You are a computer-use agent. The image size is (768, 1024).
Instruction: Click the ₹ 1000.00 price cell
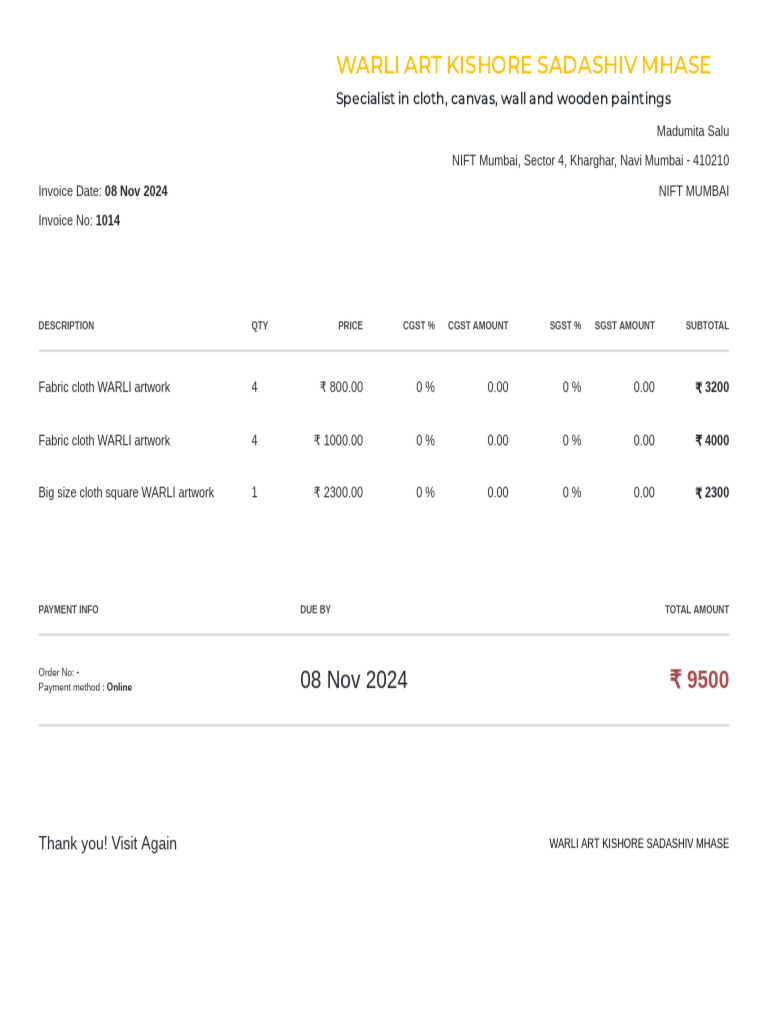(x=338, y=440)
